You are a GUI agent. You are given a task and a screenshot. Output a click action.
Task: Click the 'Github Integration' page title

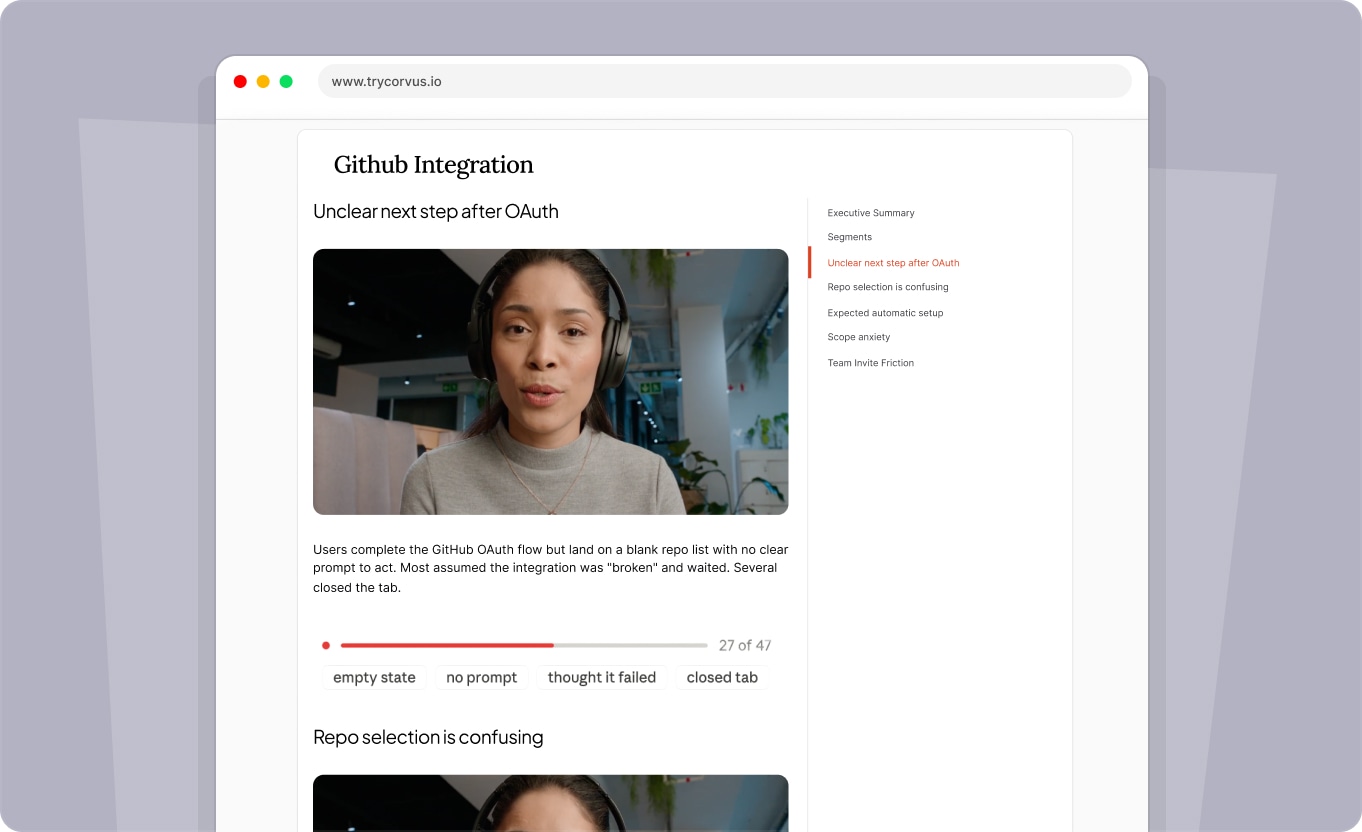coord(433,165)
